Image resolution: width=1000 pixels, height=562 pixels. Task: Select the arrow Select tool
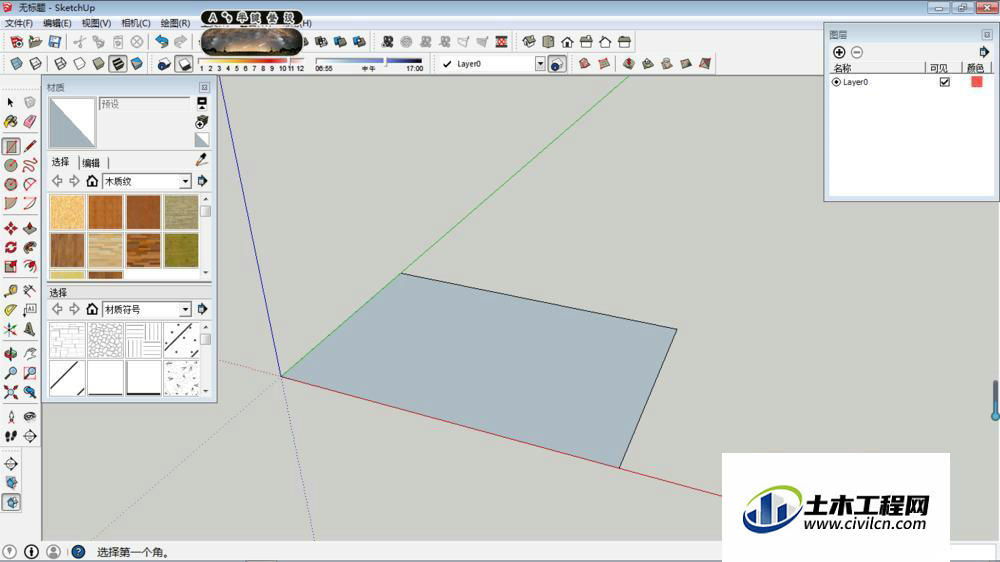click(x=10, y=102)
